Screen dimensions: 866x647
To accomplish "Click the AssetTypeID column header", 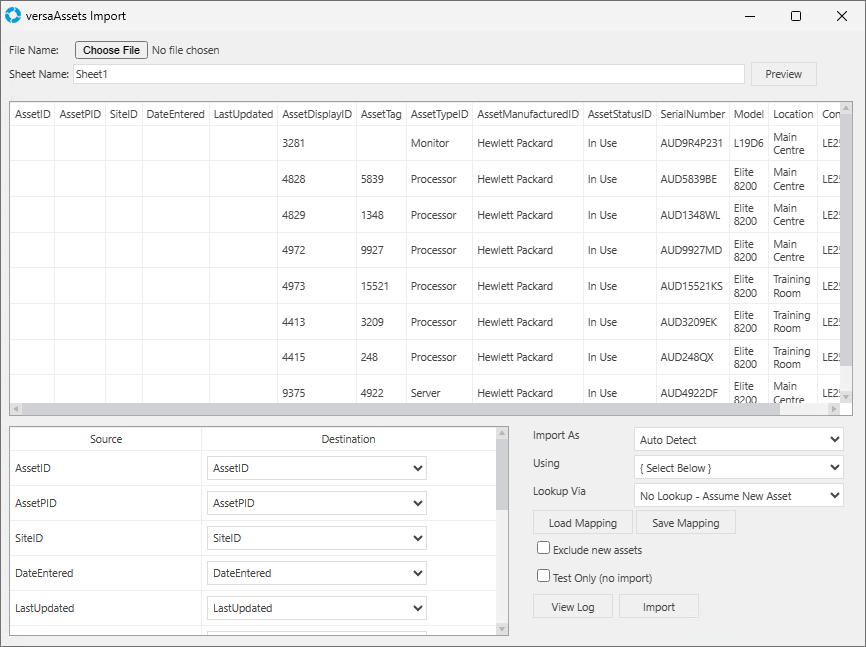I will coord(439,114).
